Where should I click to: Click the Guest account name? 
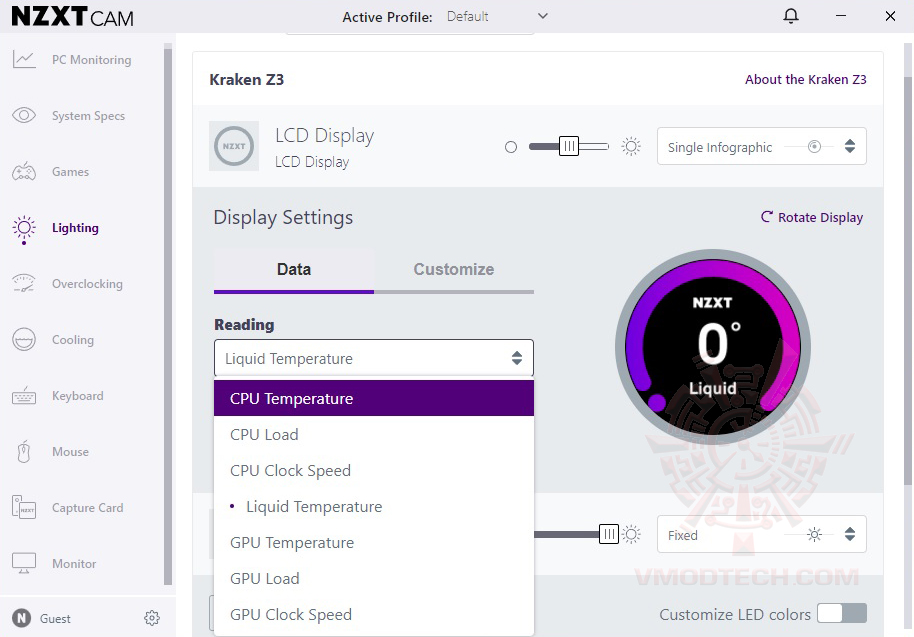click(x=55, y=618)
